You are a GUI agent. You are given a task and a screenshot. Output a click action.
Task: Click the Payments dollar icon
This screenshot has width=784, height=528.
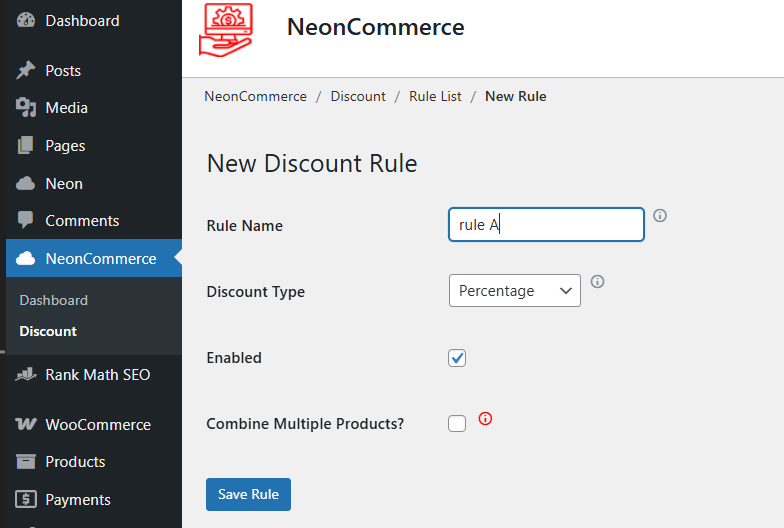tap(26, 500)
